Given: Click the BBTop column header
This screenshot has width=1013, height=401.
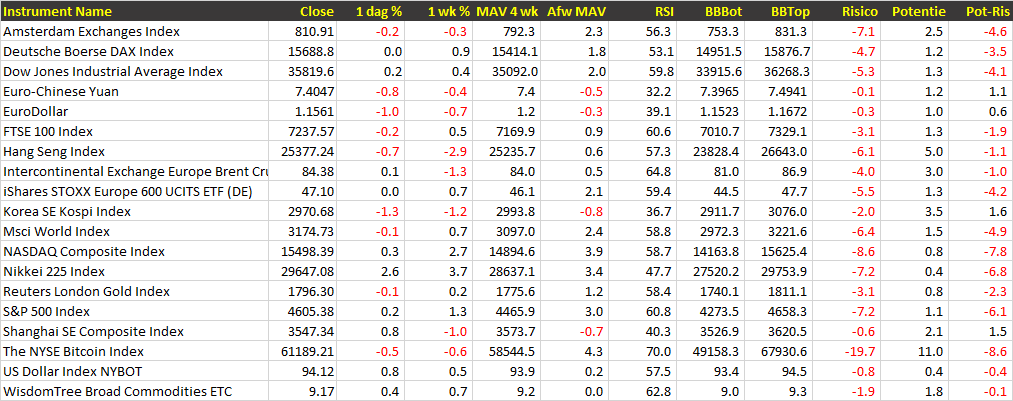Looking at the screenshot, I should 788,12.
